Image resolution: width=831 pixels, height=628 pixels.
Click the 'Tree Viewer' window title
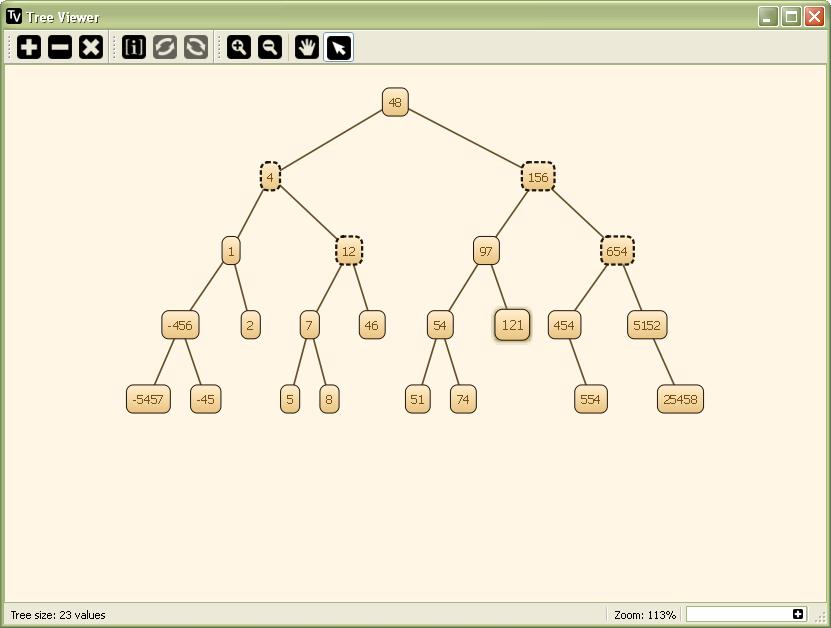pos(63,17)
